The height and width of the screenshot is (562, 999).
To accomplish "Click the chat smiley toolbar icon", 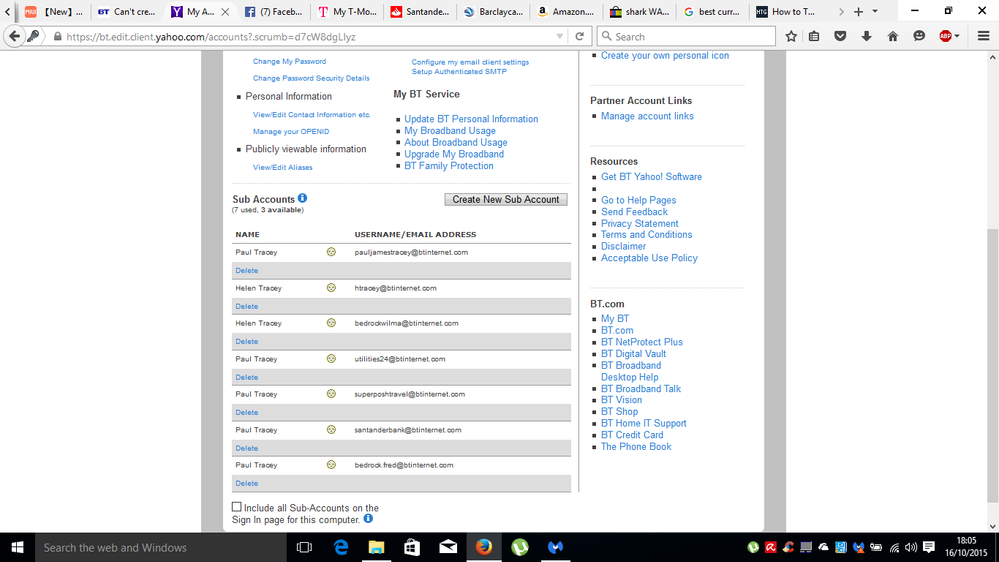I will click(919, 36).
